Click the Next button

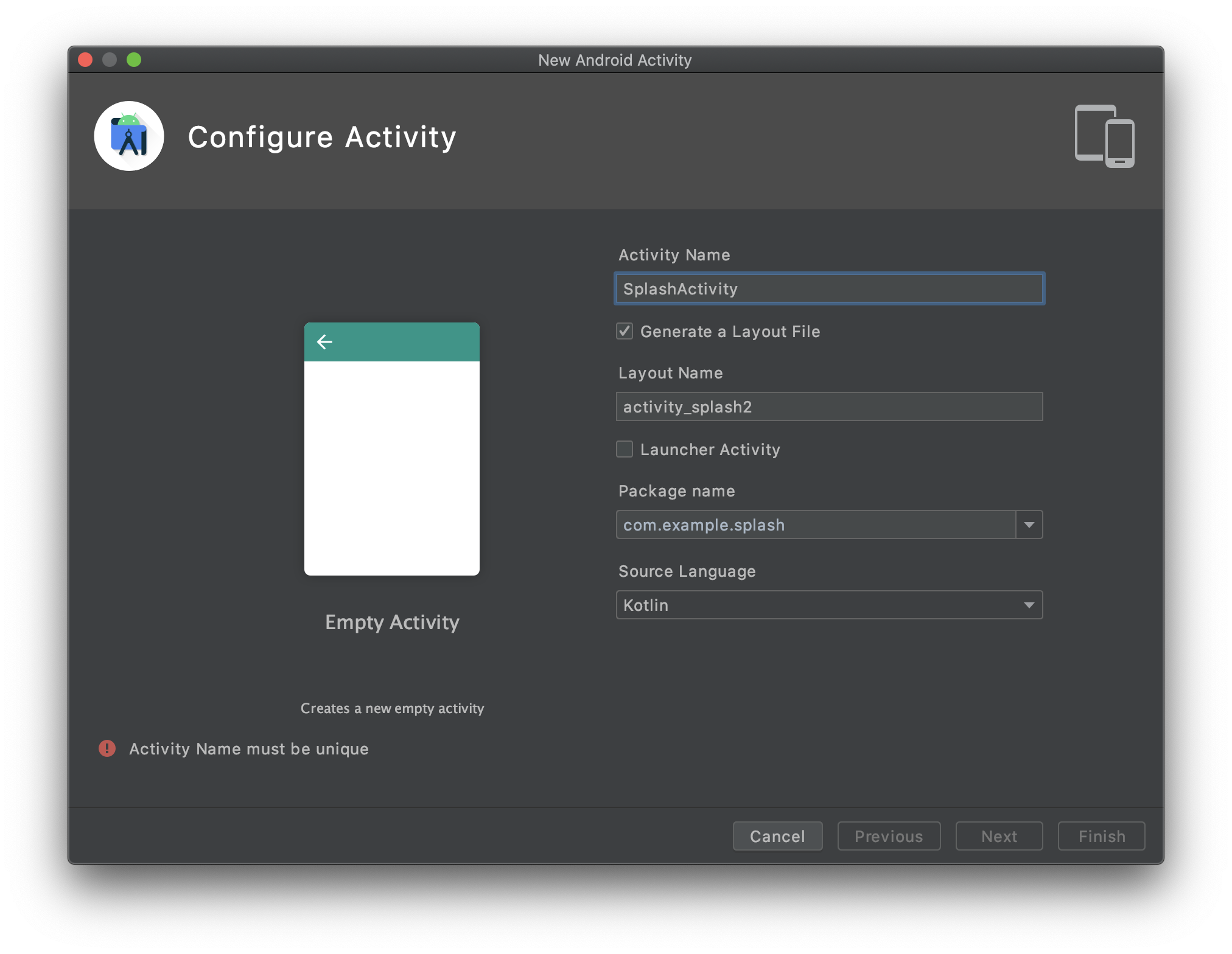pyautogui.click(x=999, y=836)
